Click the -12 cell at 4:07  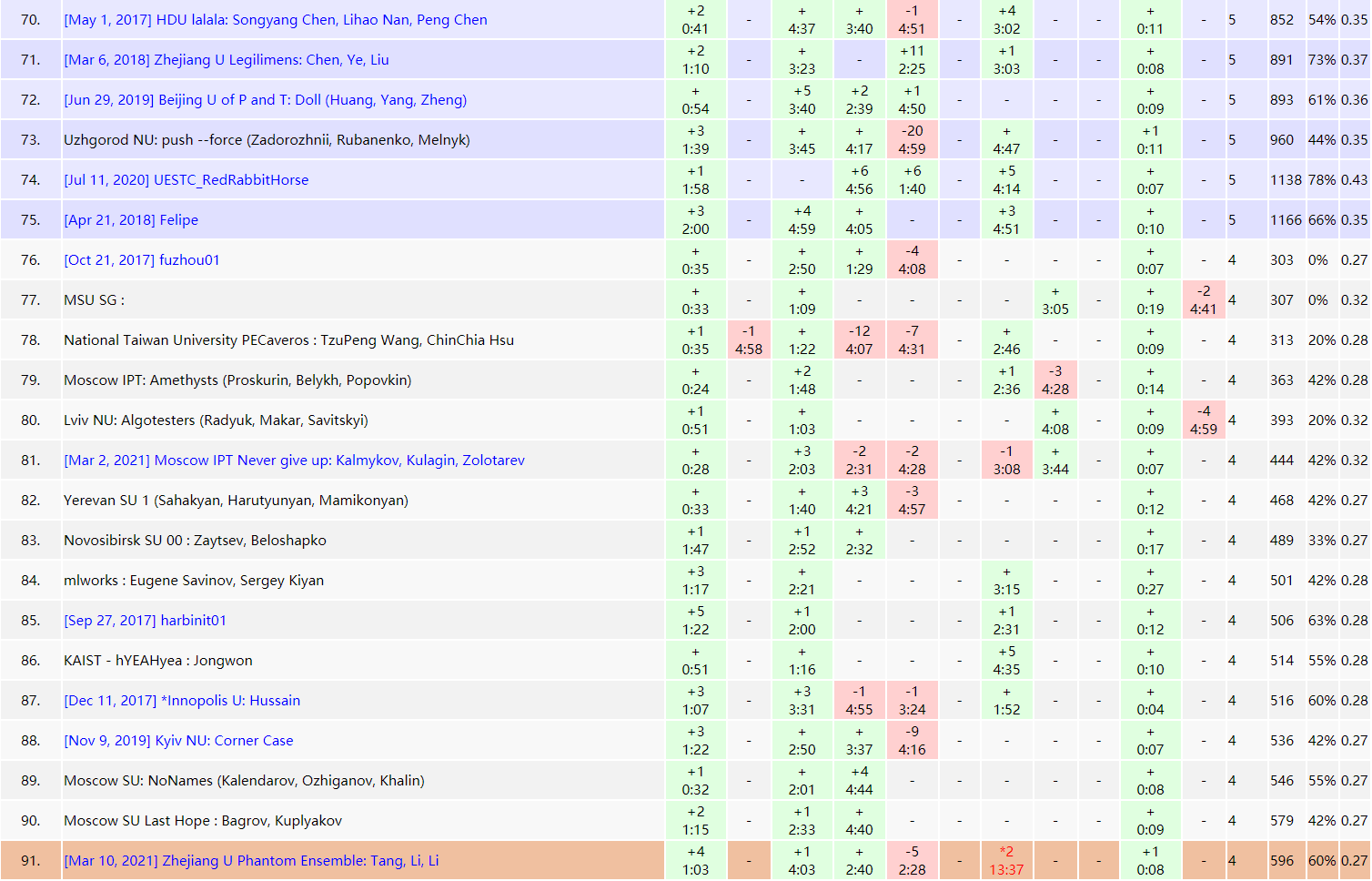[x=859, y=340]
